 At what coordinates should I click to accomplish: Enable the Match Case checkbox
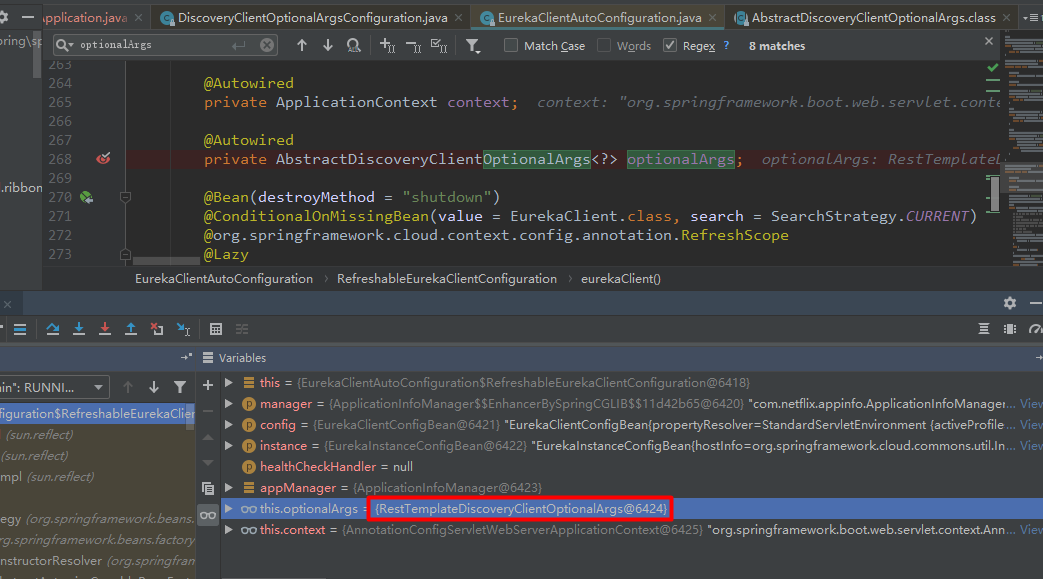click(511, 45)
